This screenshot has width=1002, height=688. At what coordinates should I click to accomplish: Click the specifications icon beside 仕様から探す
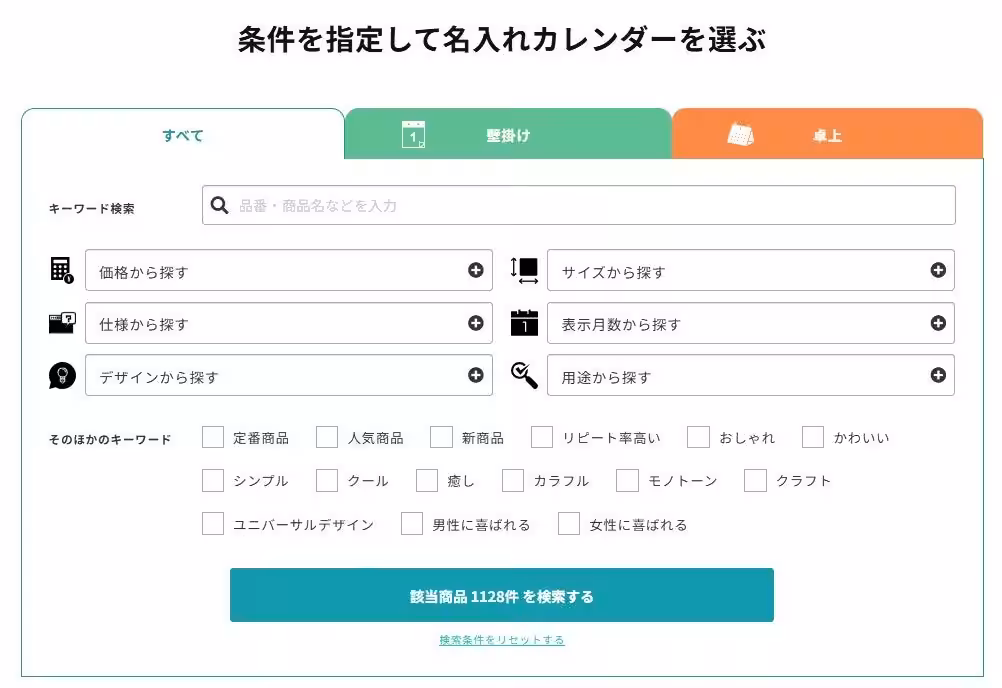[x=62, y=323]
